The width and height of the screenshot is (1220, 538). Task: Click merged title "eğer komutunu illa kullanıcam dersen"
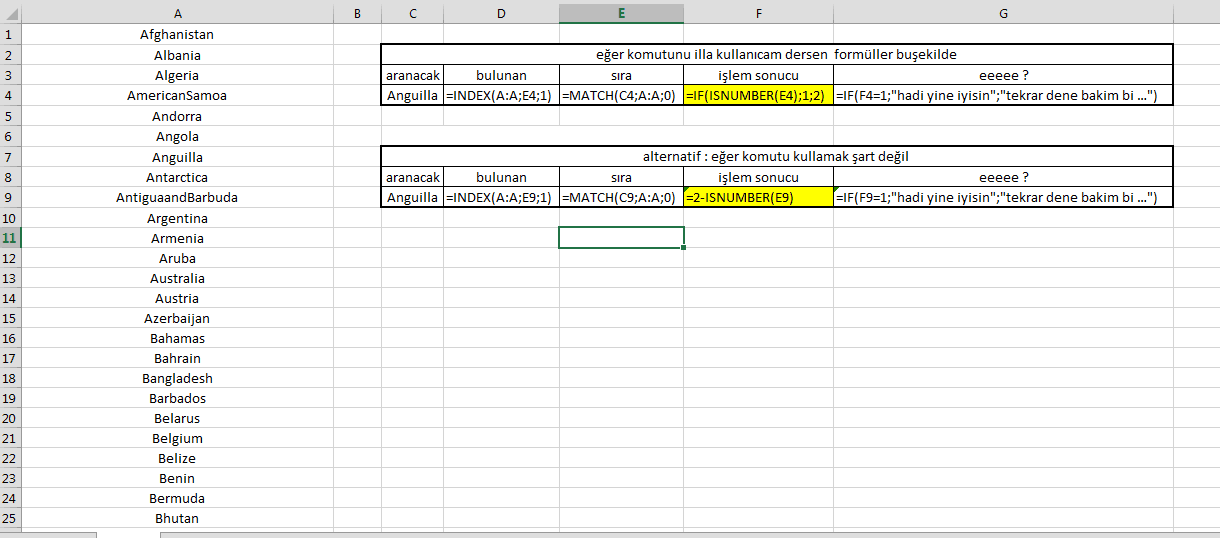(776, 55)
